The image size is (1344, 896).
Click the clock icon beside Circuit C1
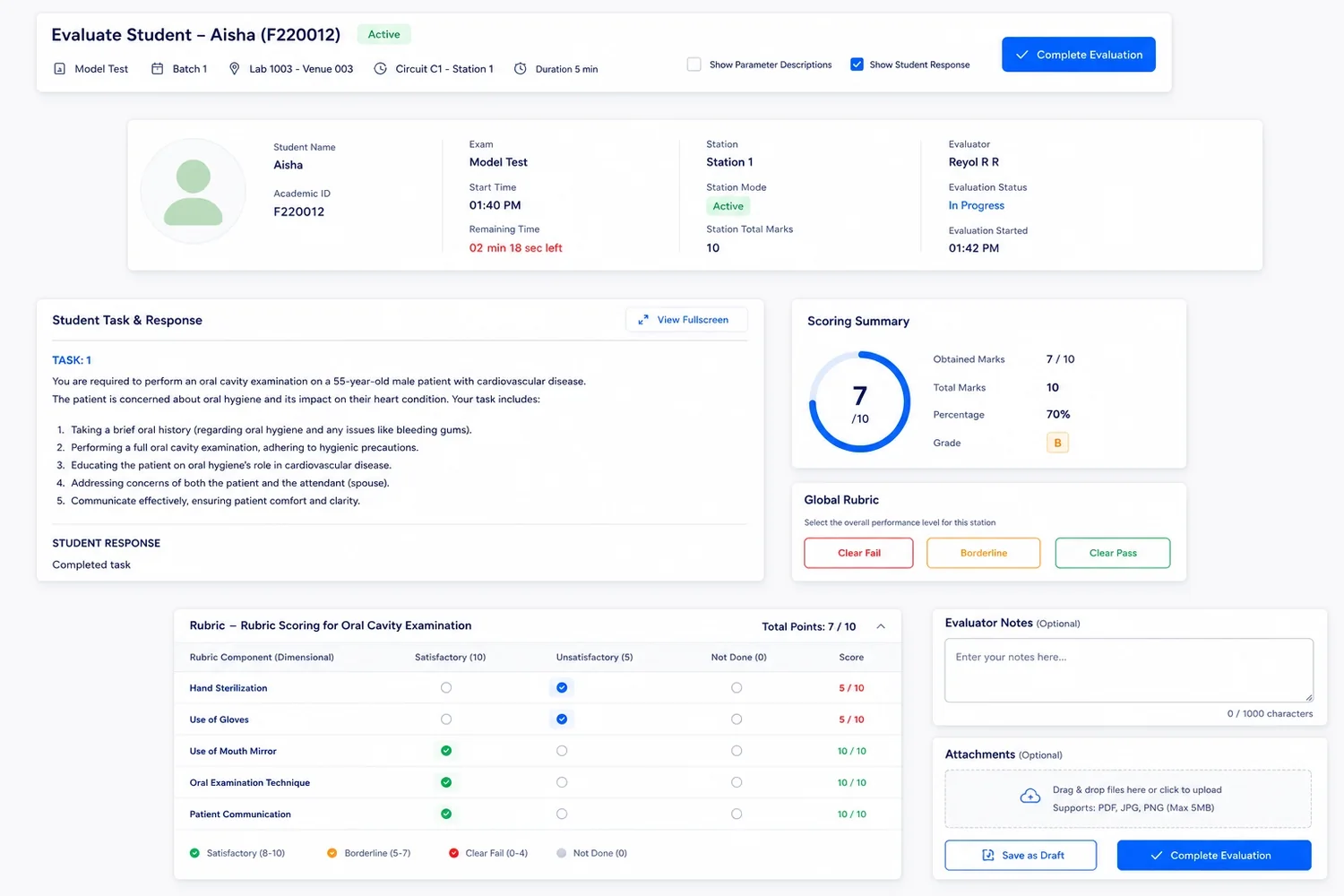click(x=380, y=69)
